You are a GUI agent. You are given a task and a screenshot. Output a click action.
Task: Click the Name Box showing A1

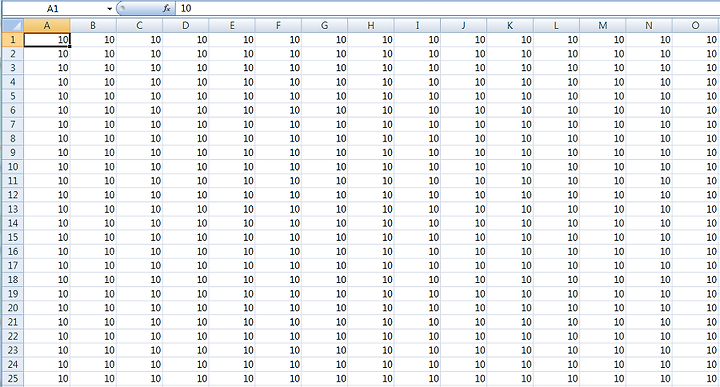[x=53, y=9]
